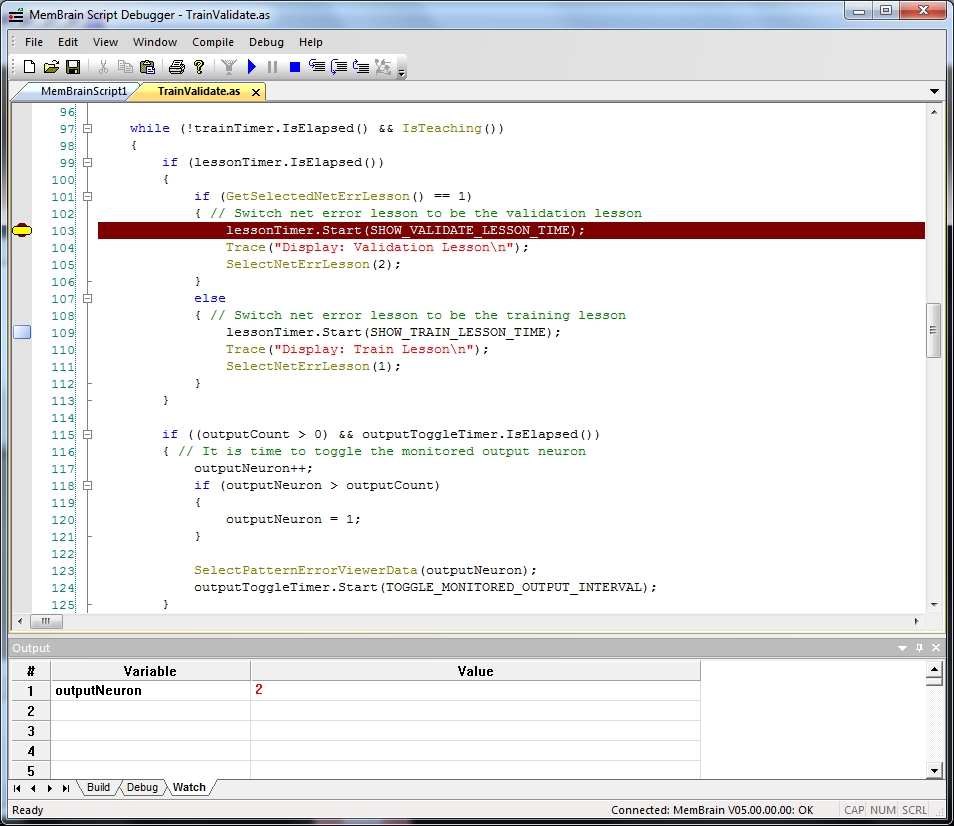Collapse the while loop block at line 97
The width and height of the screenshot is (954, 826).
tap(87, 129)
